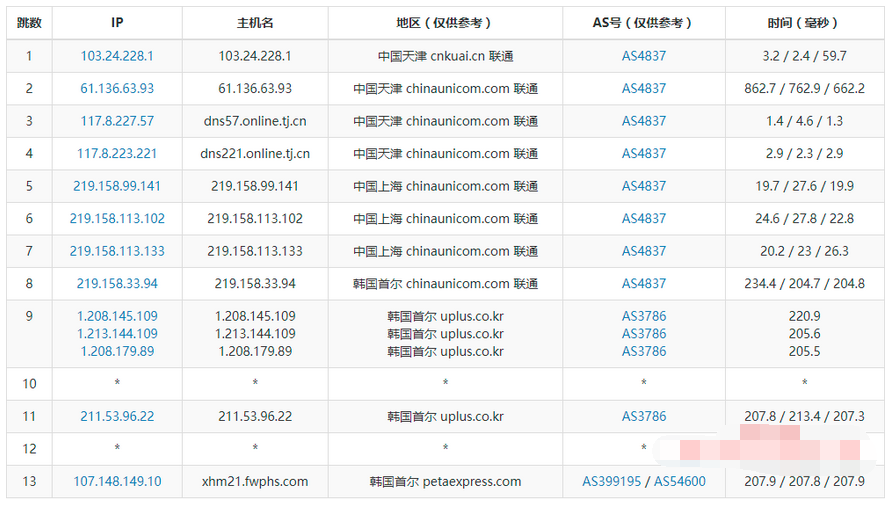Select time value 24.6 / 27.8 / 22.8
Screen dimensions: 894x507
point(804,218)
